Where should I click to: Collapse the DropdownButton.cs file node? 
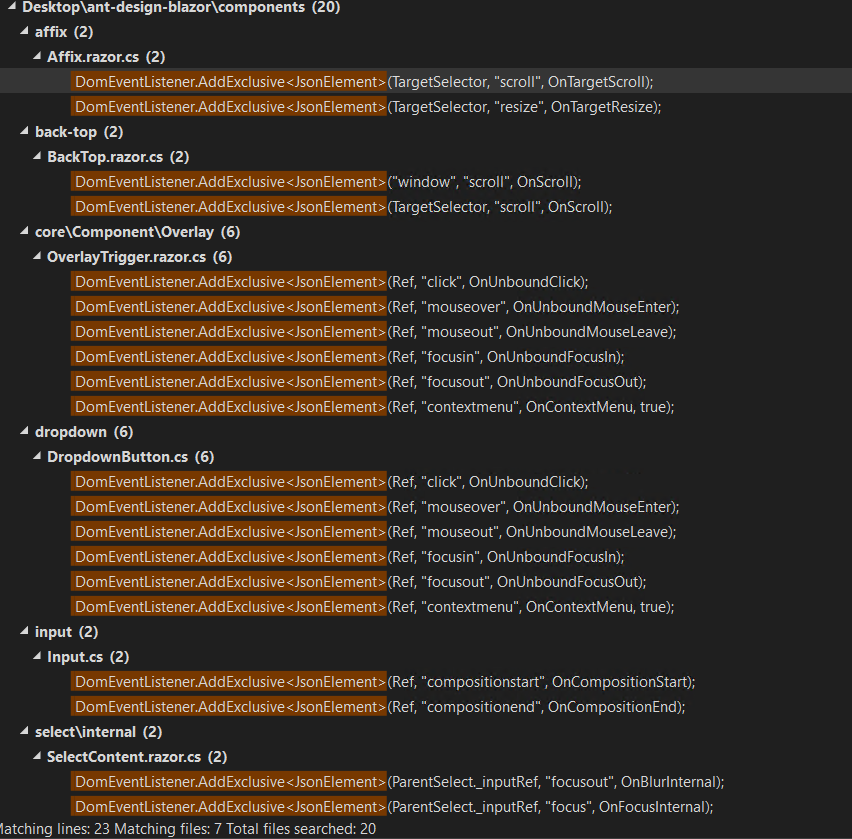[37, 456]
